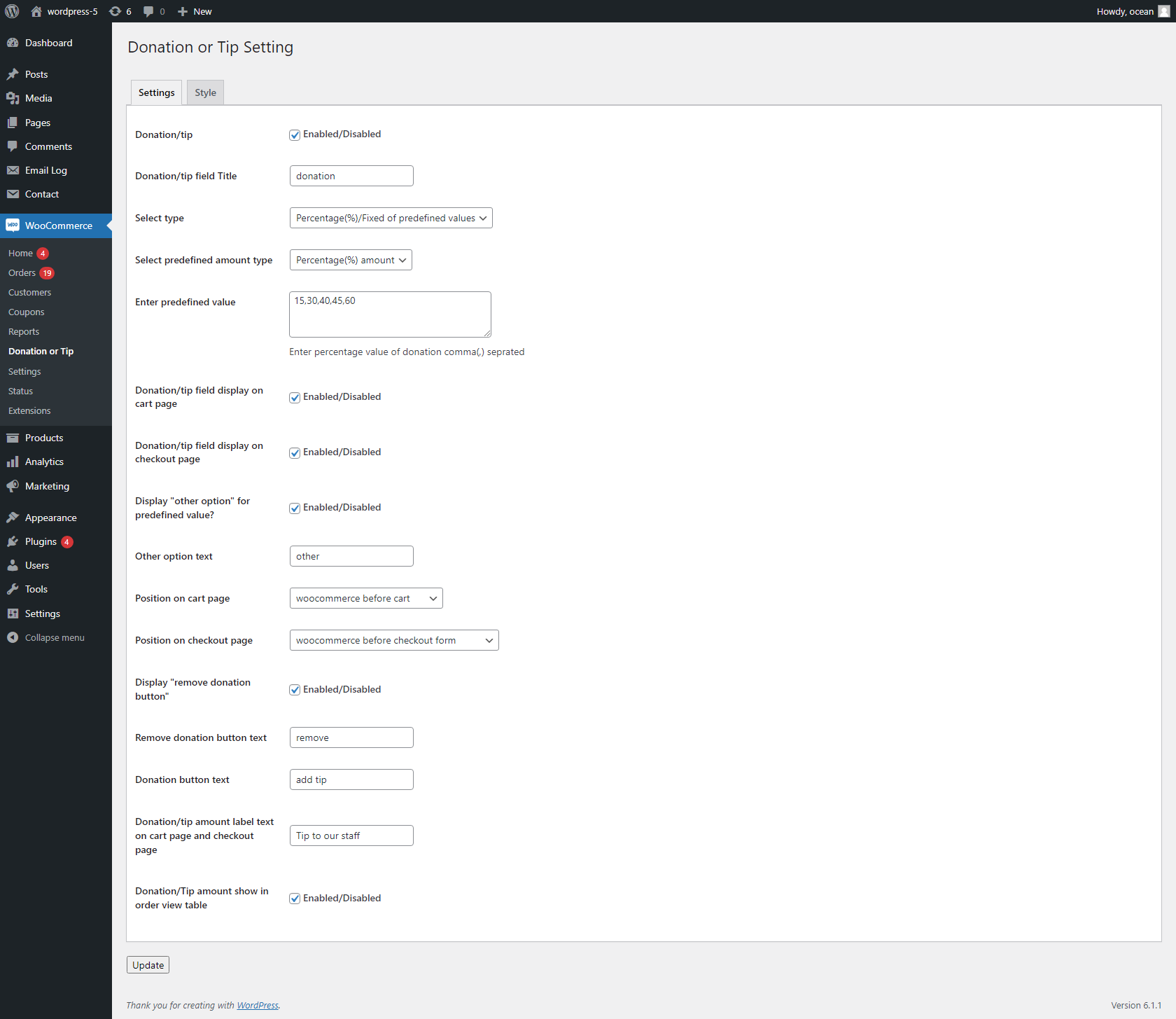The width and height of the screenshot is (1176, 1019).
Task: Open the Email Log icon
Action: pos(14,170)
